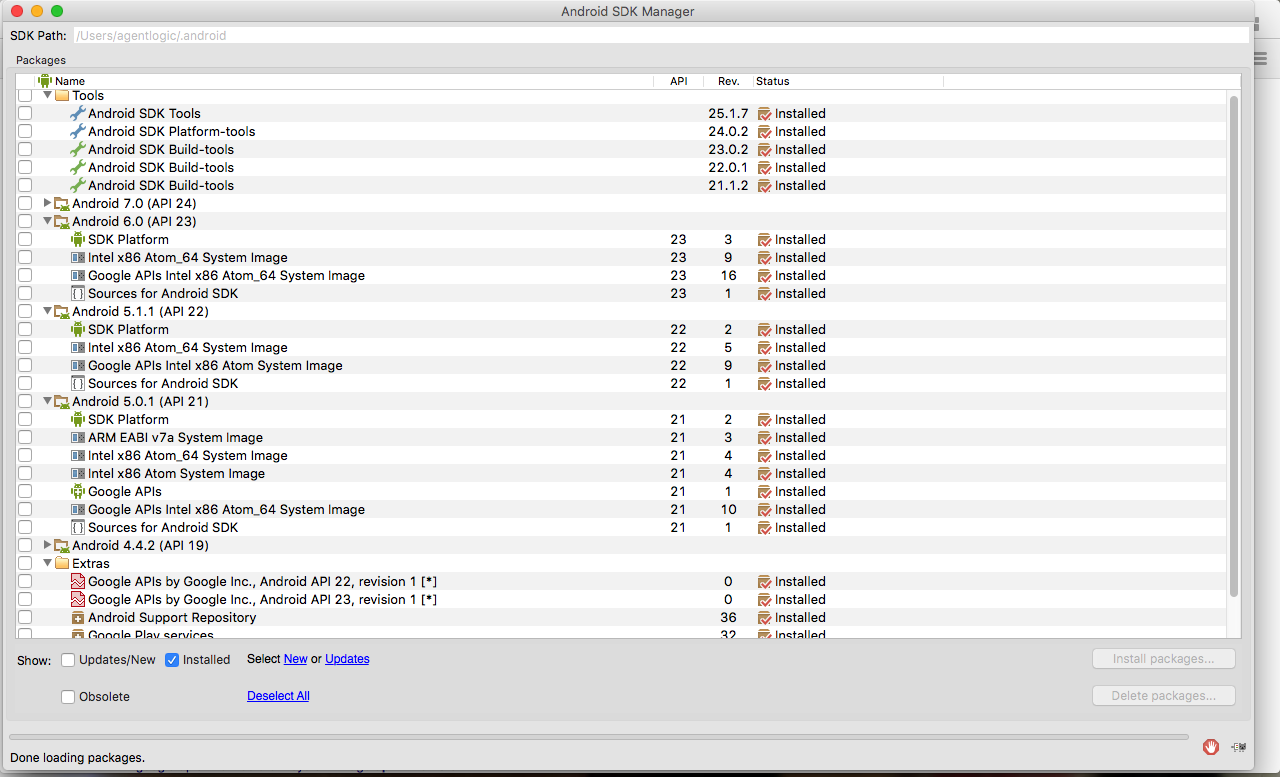Click the icon of Build-tools revision 21.1.2

[78, 185]
